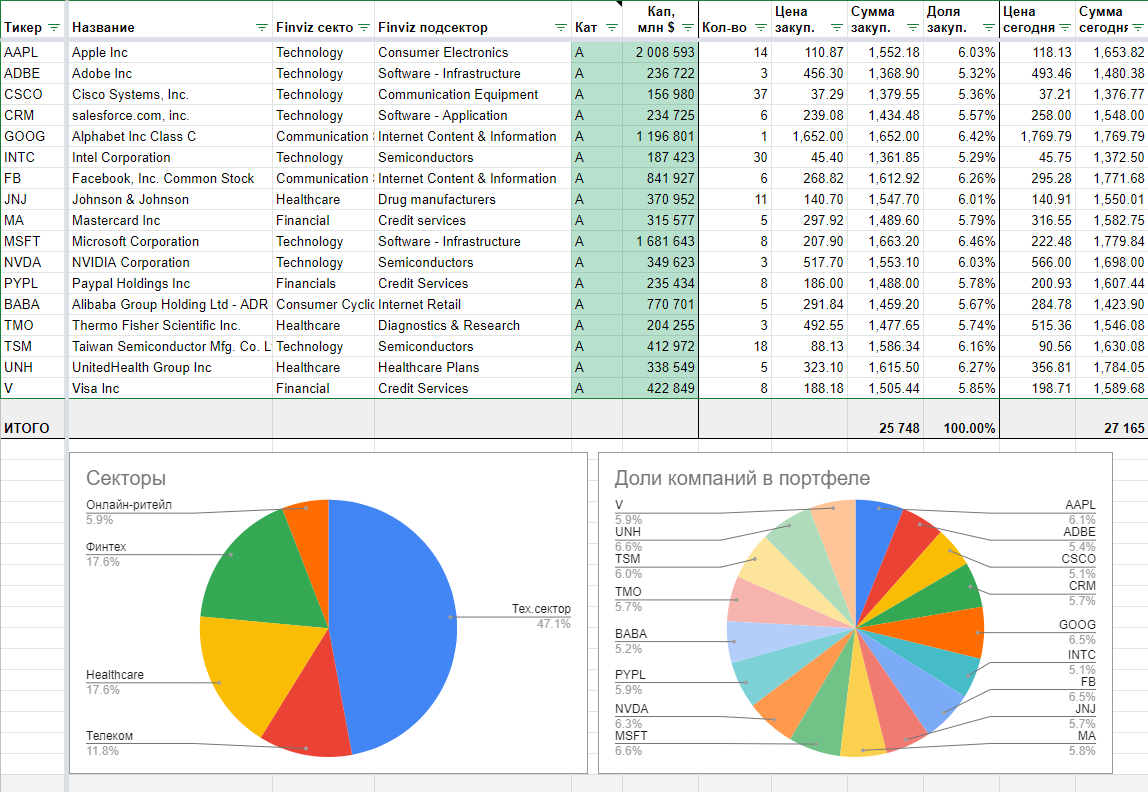Open filter icon on Finviz сектор column
The width and height of the screenshot is (1148, 792).
[x=364, y=28]
